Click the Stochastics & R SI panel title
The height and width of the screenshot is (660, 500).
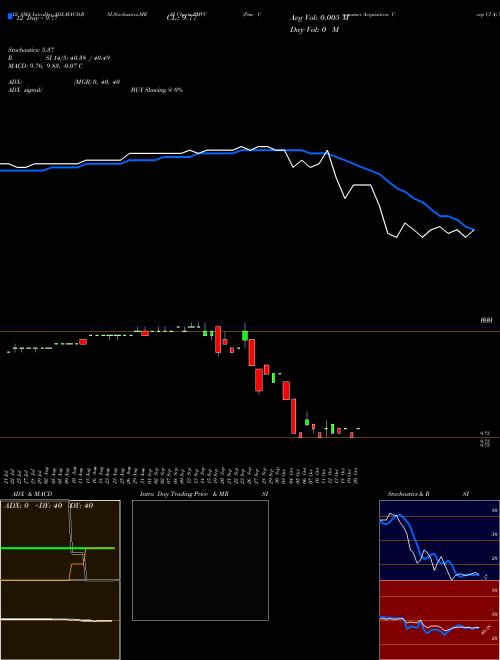(428, 494)
